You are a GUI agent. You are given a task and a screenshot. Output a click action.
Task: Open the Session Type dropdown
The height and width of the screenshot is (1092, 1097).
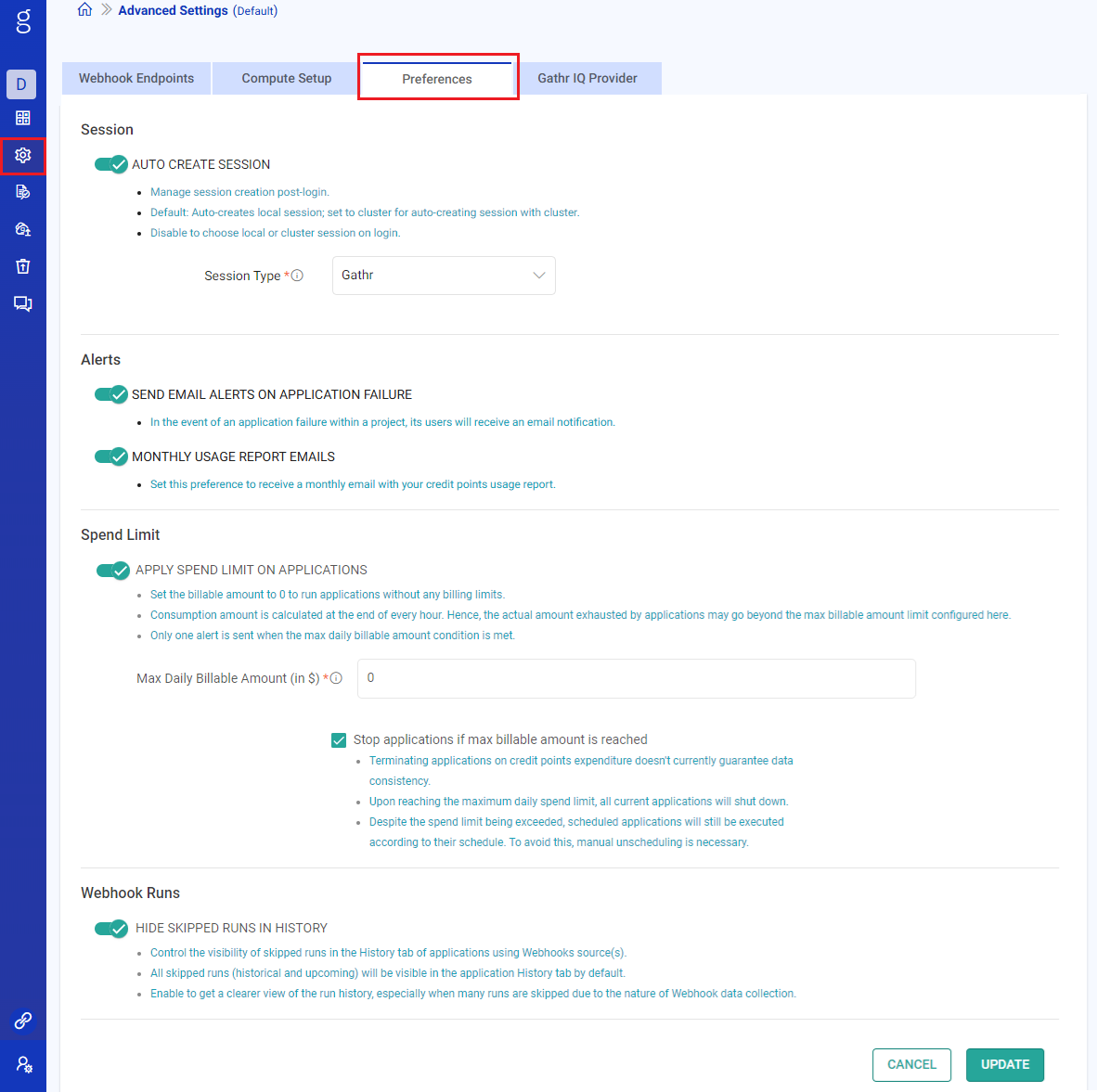(444, 276)
